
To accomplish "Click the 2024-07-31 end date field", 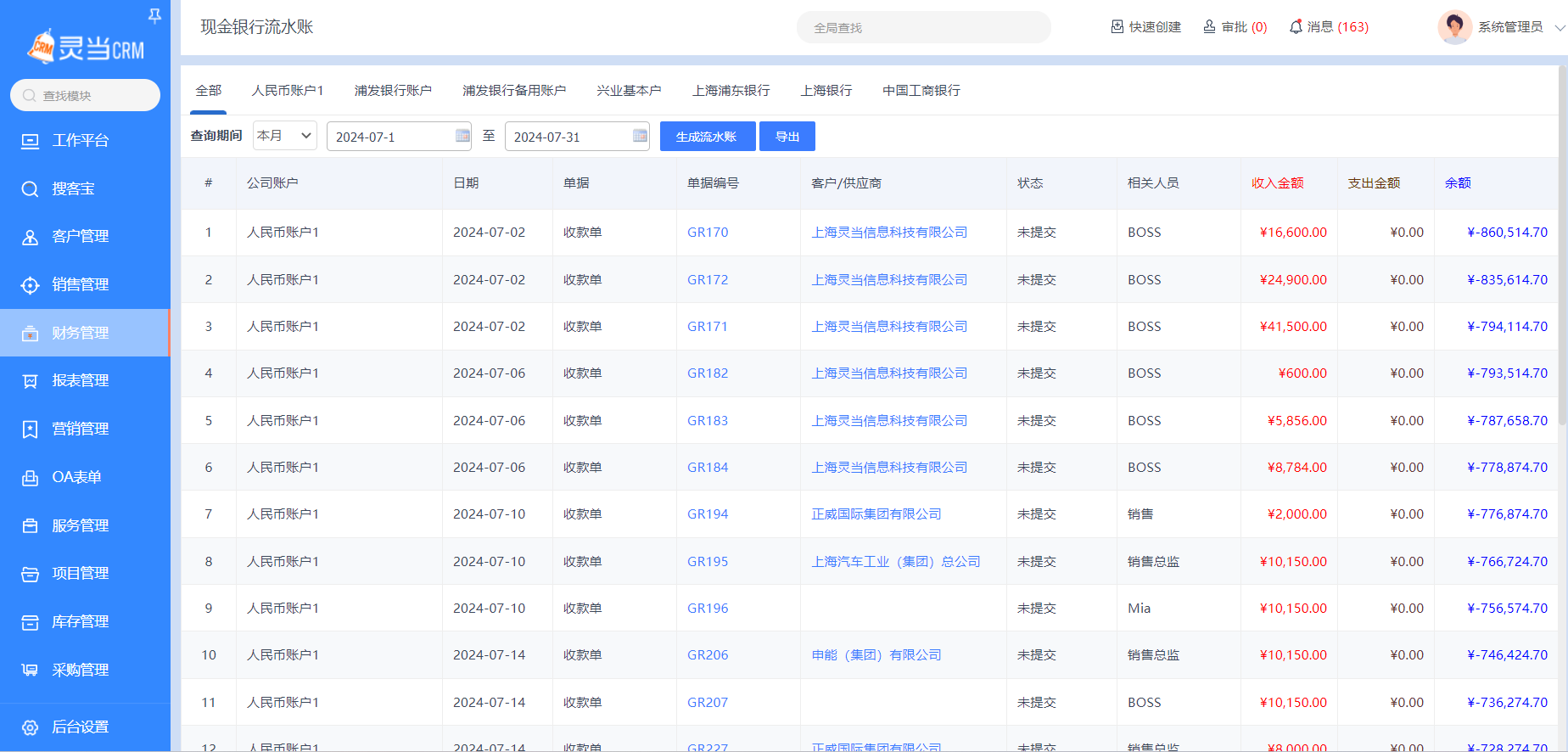I will coord(577,137).
